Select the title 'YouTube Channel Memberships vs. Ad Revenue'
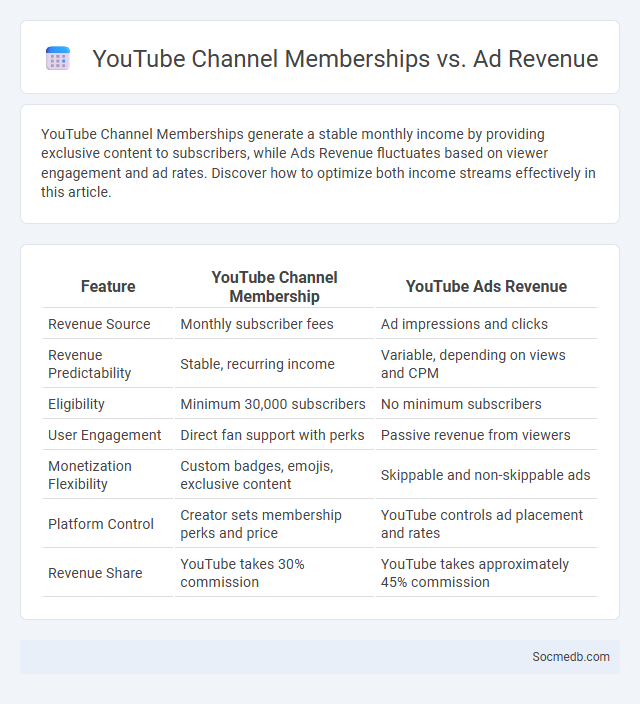Viewport: 640px width, 704px height. coord(345,59)
